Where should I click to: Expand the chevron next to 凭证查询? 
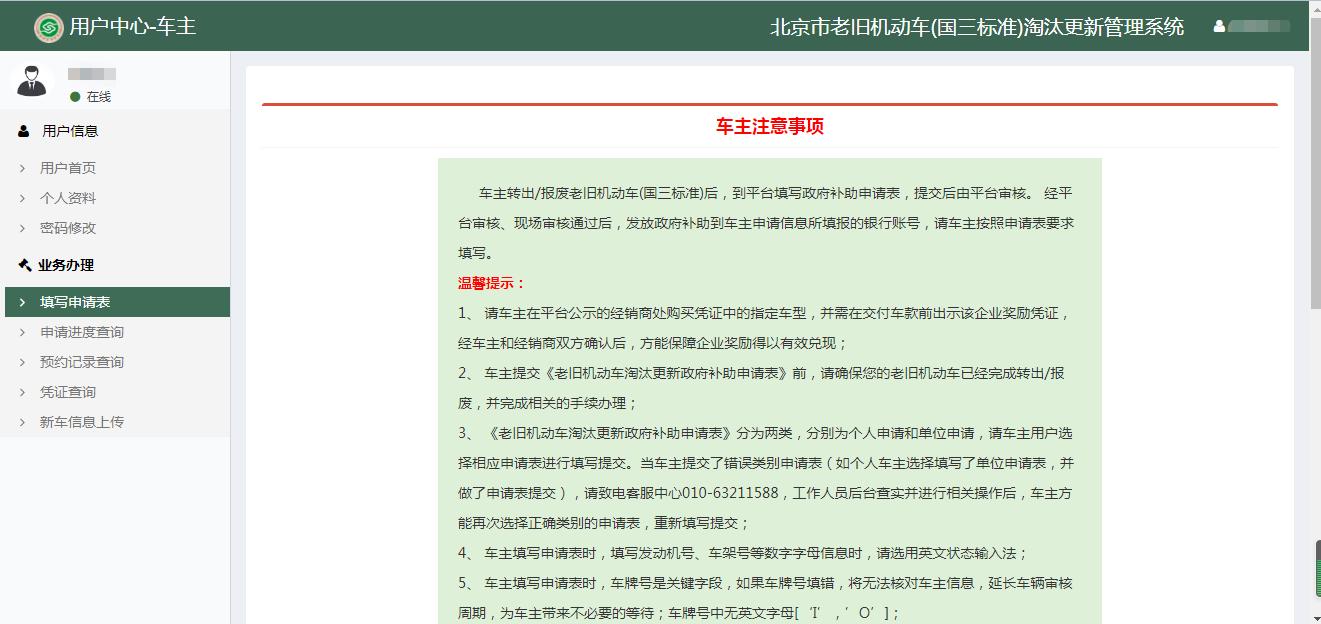click(x=21, y=392)
